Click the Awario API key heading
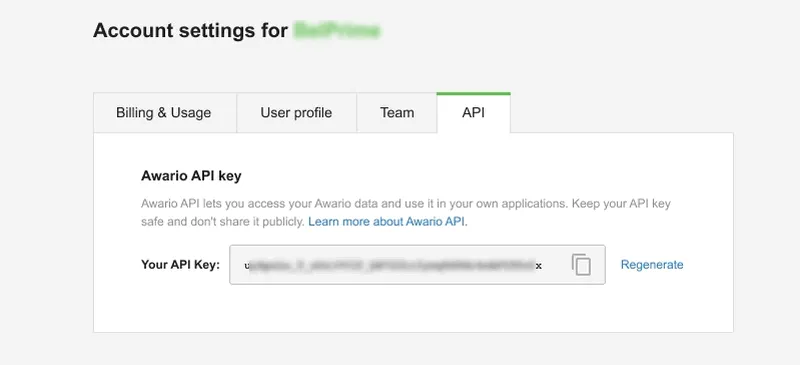800x365 pixels. (191, 176)
